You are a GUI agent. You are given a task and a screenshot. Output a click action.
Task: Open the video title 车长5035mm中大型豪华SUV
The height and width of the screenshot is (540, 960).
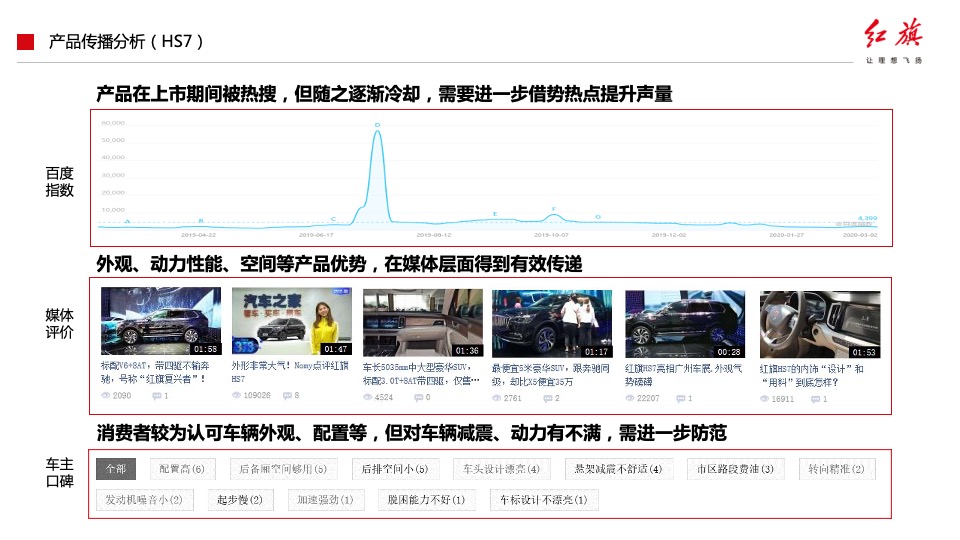tap(421, 374)
